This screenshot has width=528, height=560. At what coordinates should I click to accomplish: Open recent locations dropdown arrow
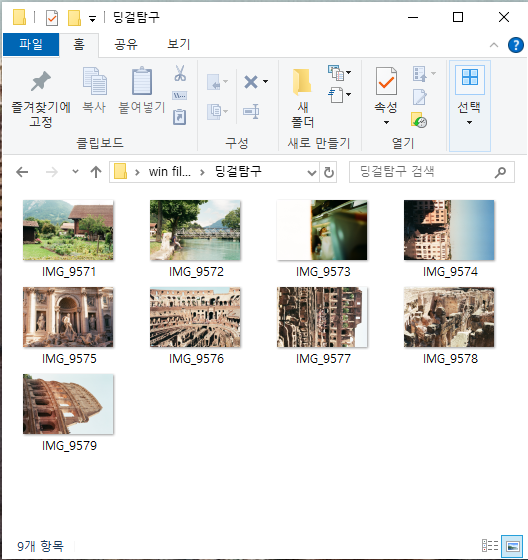75,171
